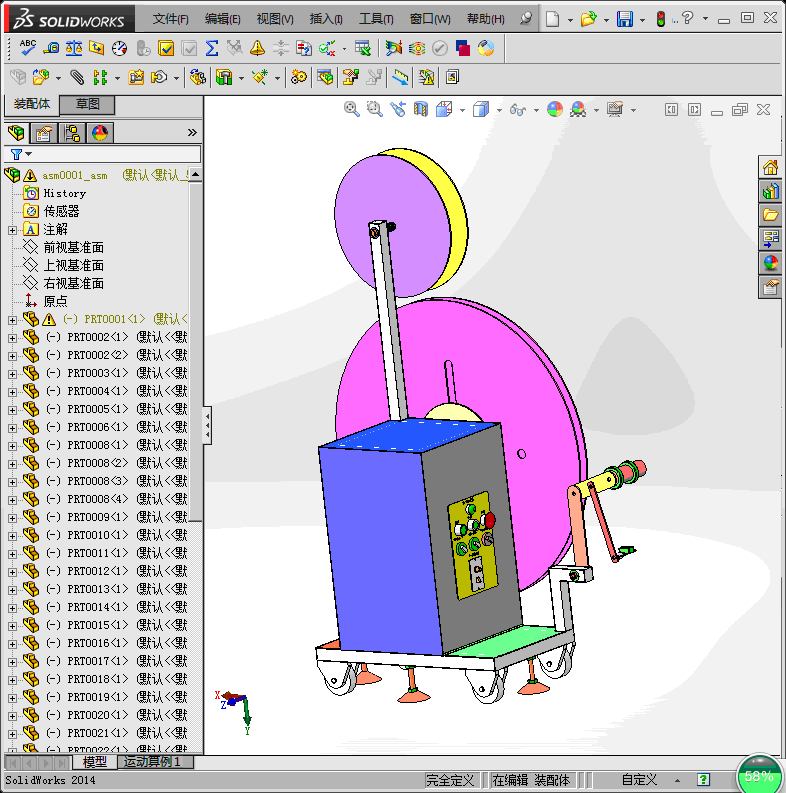Click the panel collapse handle
786x793 pixels.
click(207, 425)
